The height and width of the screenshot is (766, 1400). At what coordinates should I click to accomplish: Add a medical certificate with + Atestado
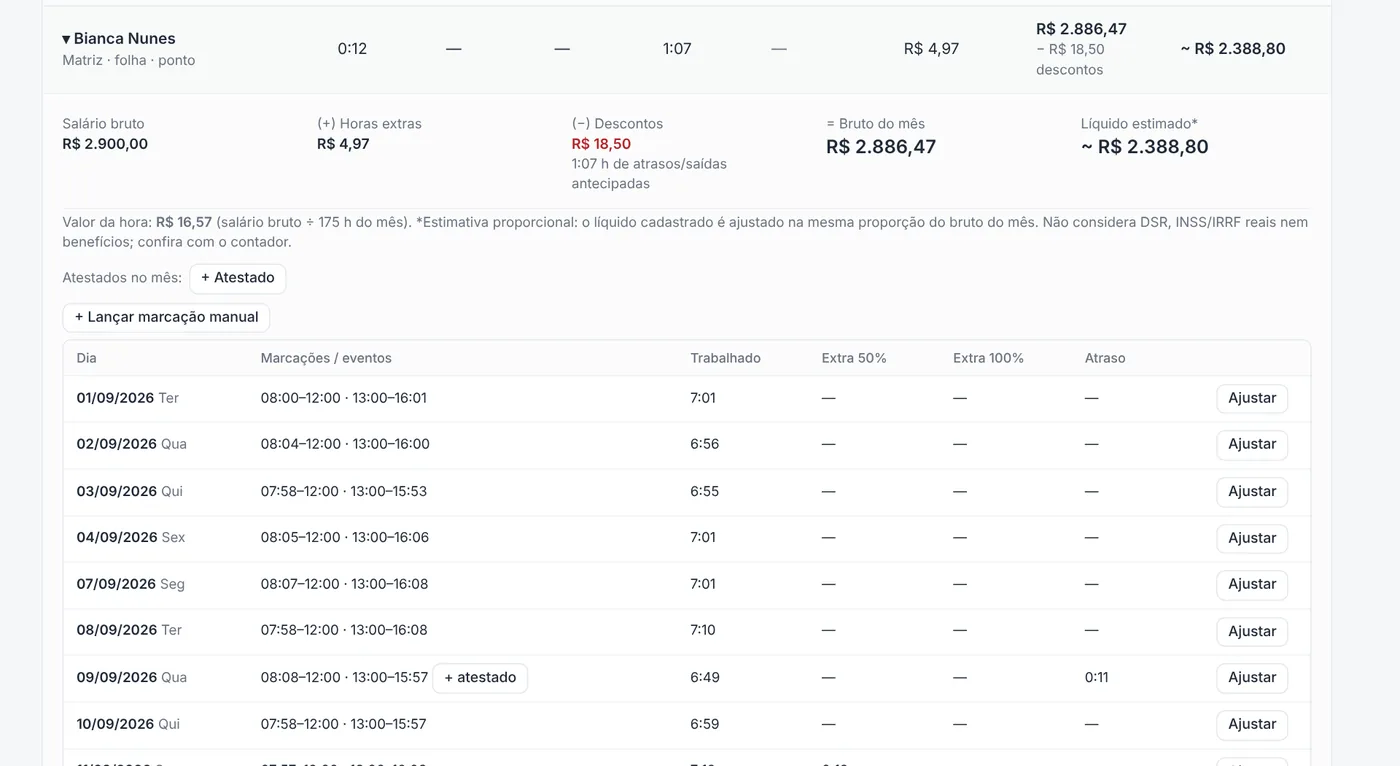(238, 278)
